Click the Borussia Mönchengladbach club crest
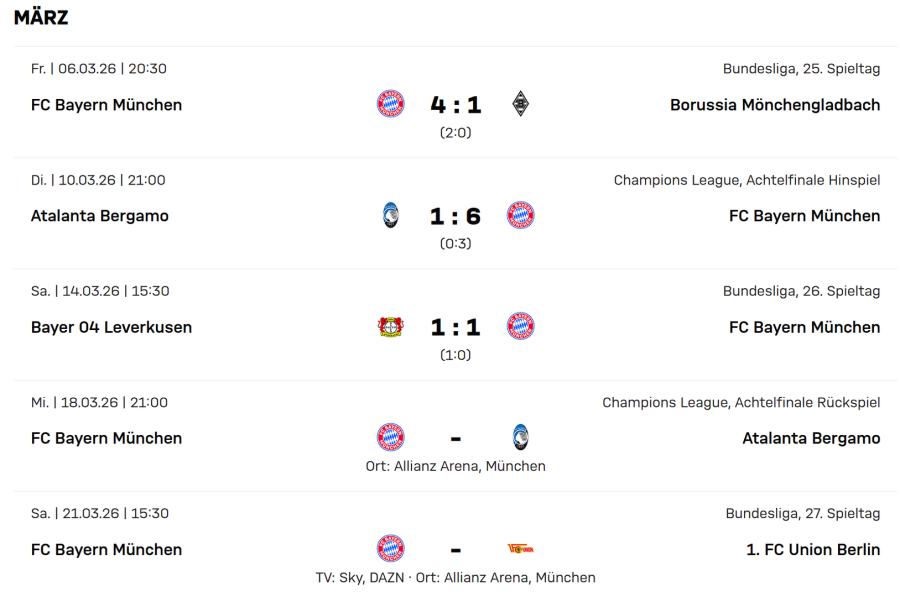Viewport: 900px width, 597px height. point(520,104)
